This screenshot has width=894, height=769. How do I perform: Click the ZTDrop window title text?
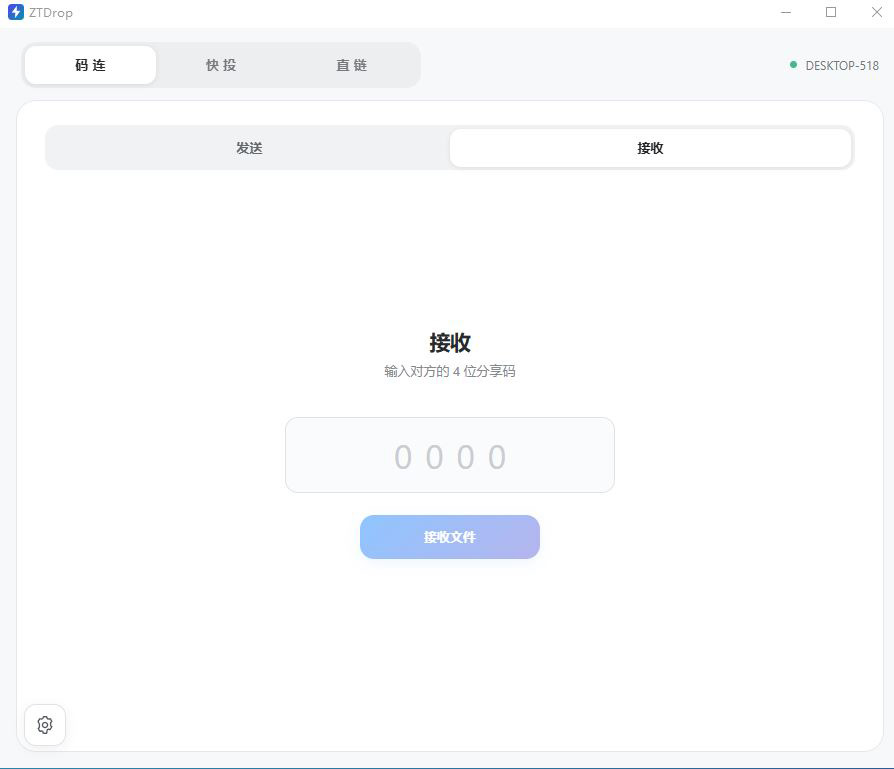point(51,13)
